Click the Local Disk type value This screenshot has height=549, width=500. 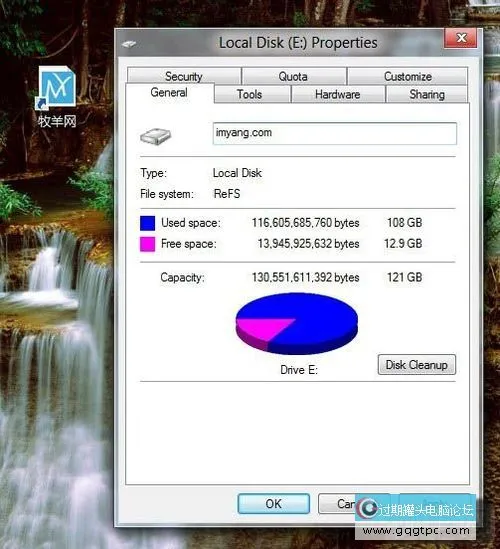[x=237, y=173]
